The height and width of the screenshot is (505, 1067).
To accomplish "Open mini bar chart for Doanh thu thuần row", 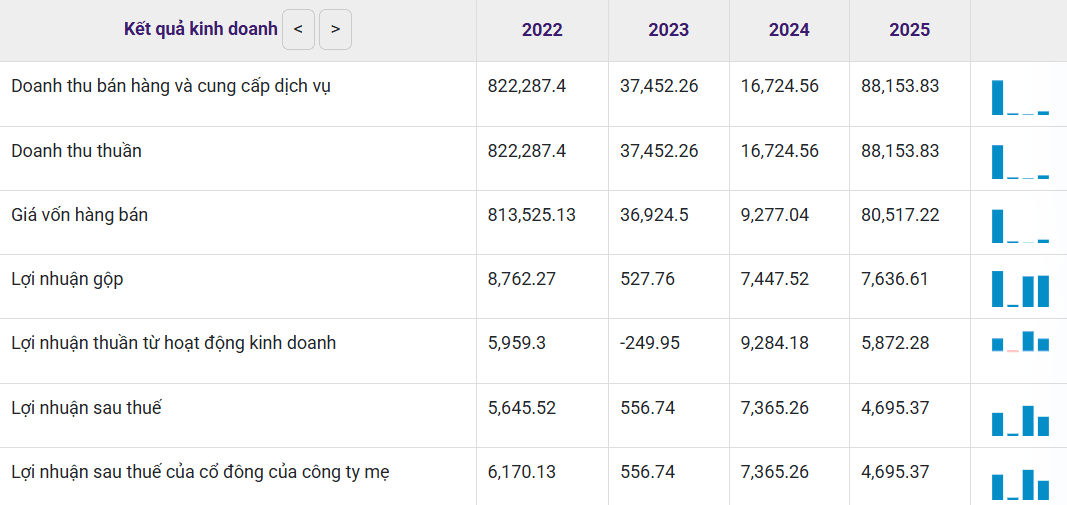I will (x=1020, y=162).
